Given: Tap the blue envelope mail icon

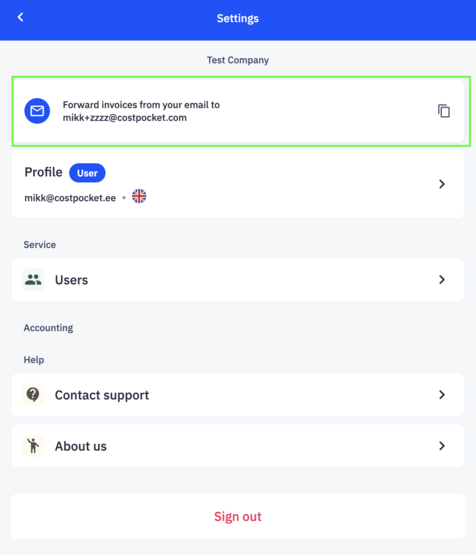Looking at the screenshot, I should tap(37, 111).
